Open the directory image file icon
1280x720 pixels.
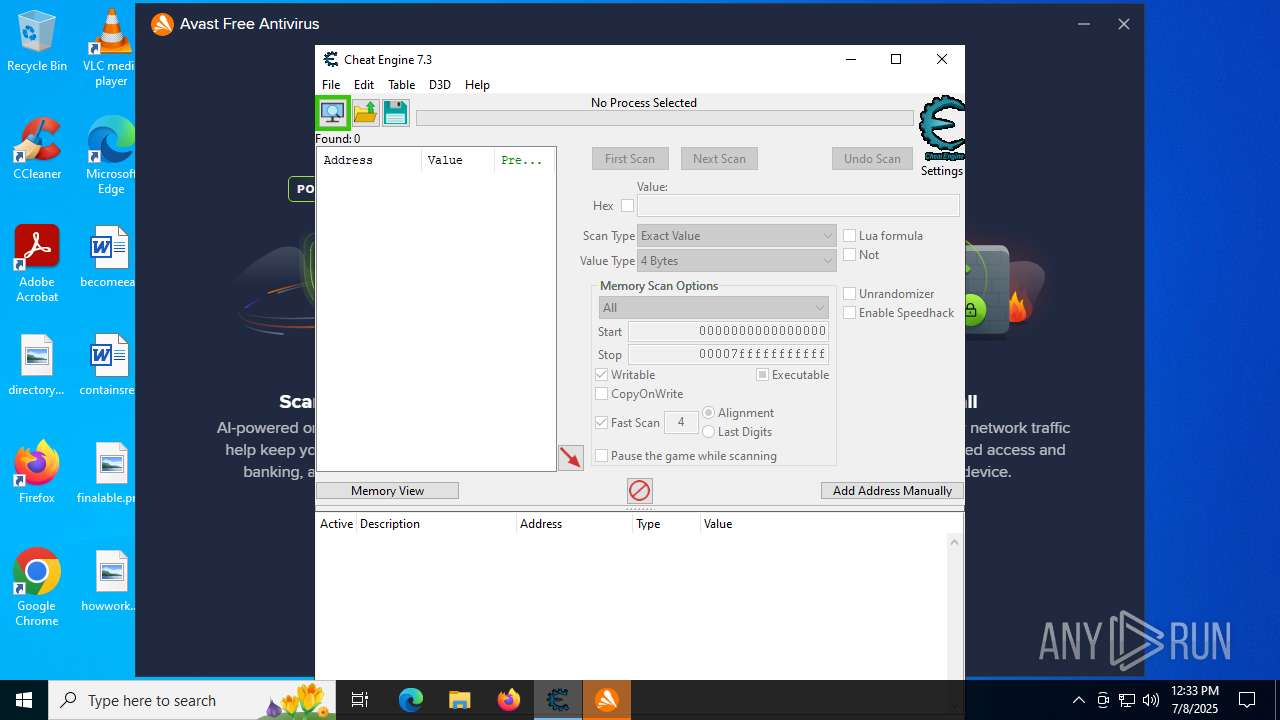point(37,365)
